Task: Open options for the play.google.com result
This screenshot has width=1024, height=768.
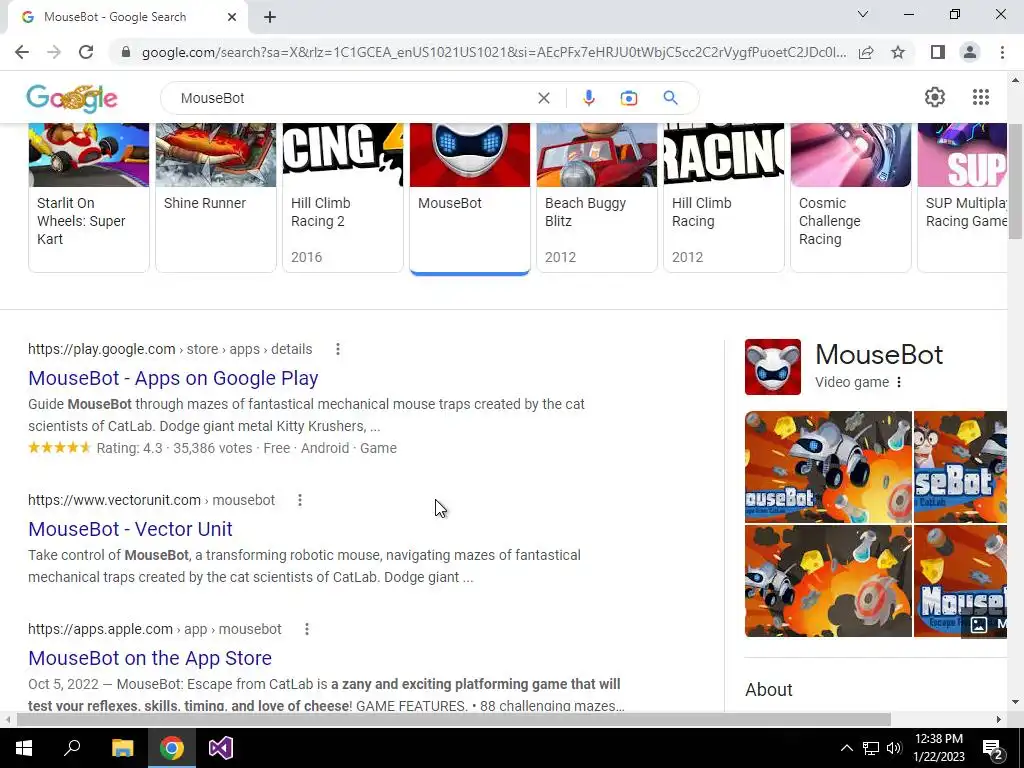Action: (338, 349)
